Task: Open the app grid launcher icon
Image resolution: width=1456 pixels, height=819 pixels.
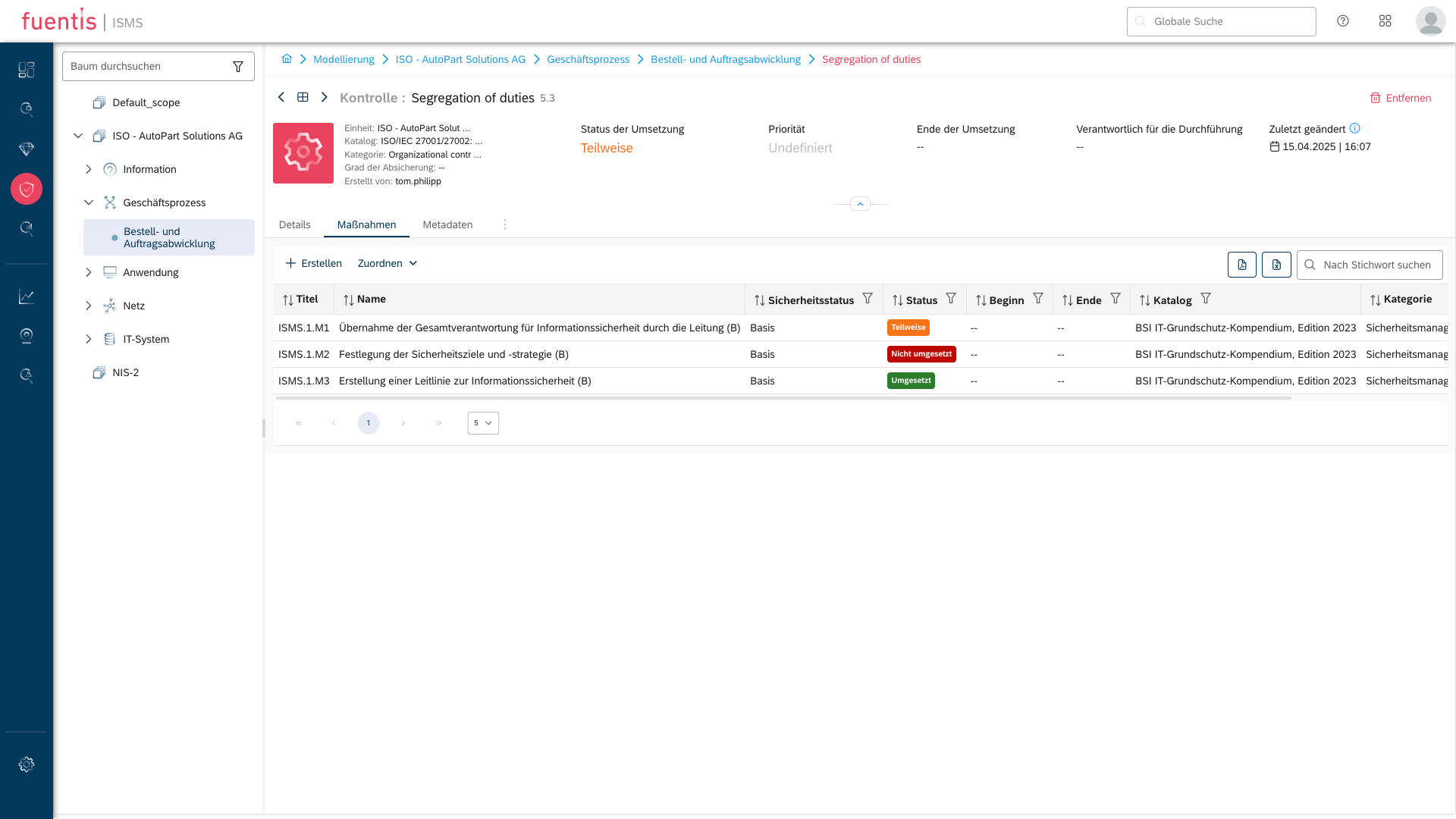Action: [x=1385, y=21]
